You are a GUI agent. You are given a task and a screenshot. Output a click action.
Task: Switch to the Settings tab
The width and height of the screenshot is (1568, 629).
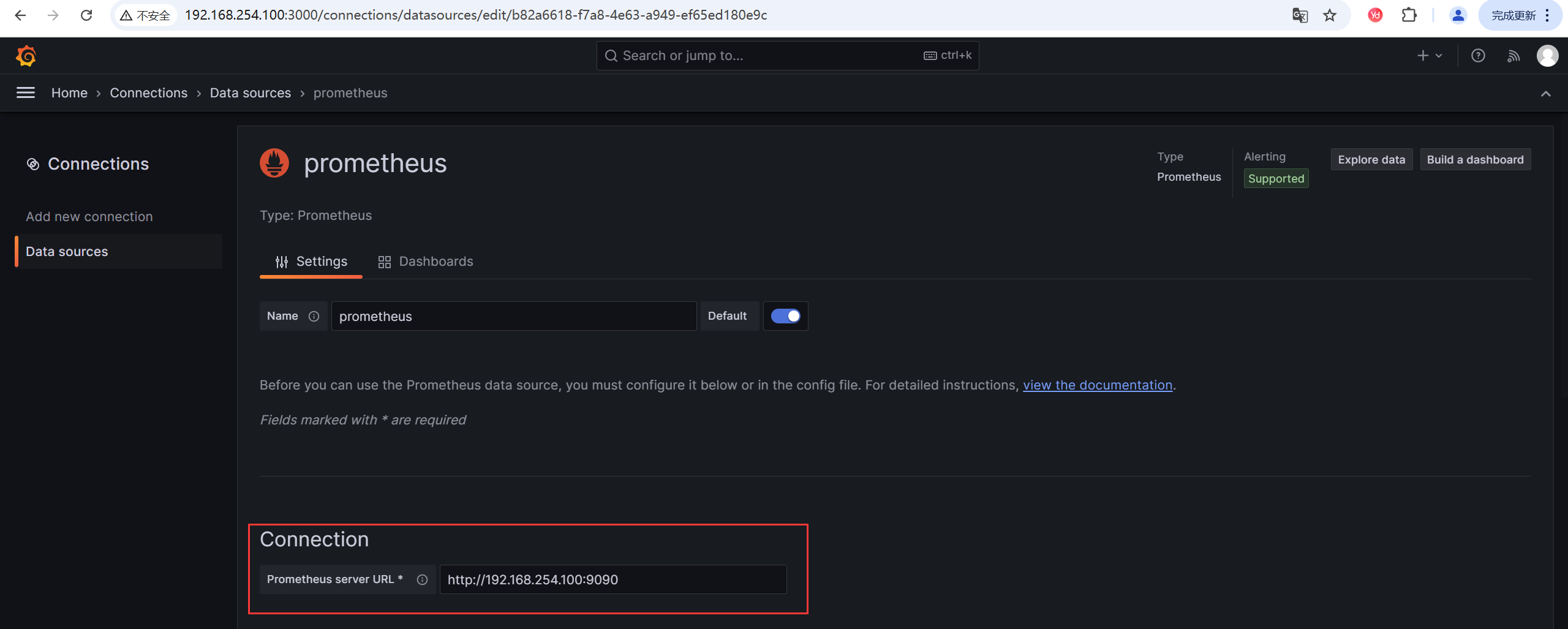click(311, 262)
